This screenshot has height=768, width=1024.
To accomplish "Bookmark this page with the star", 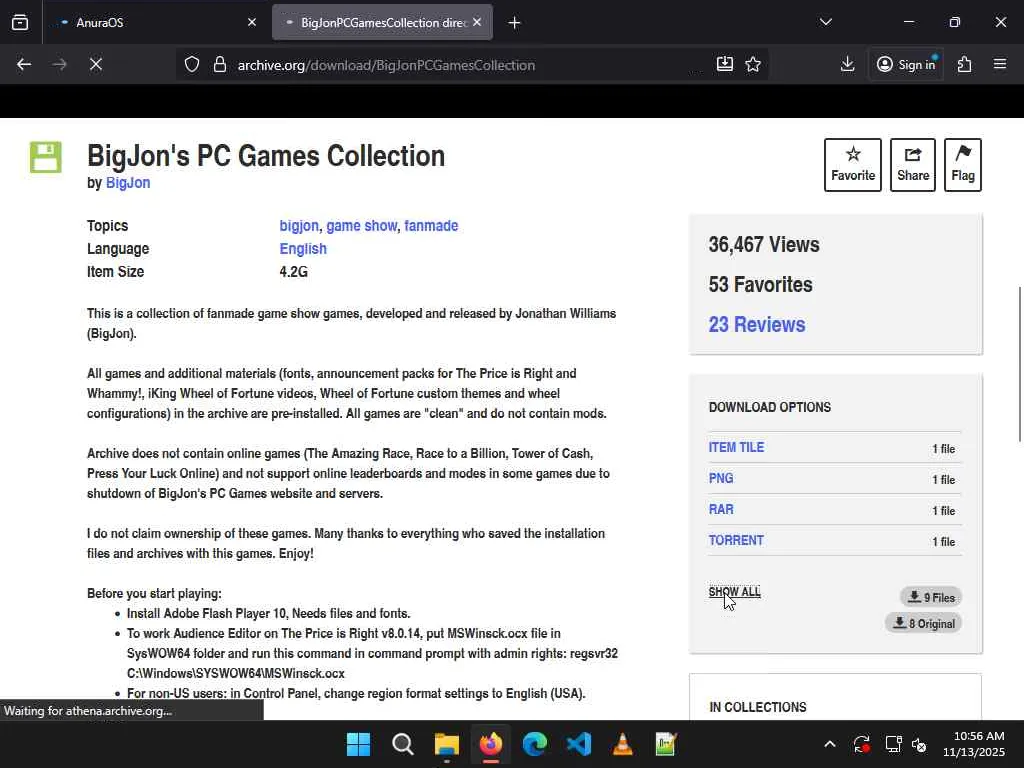I will coord(753,64).
